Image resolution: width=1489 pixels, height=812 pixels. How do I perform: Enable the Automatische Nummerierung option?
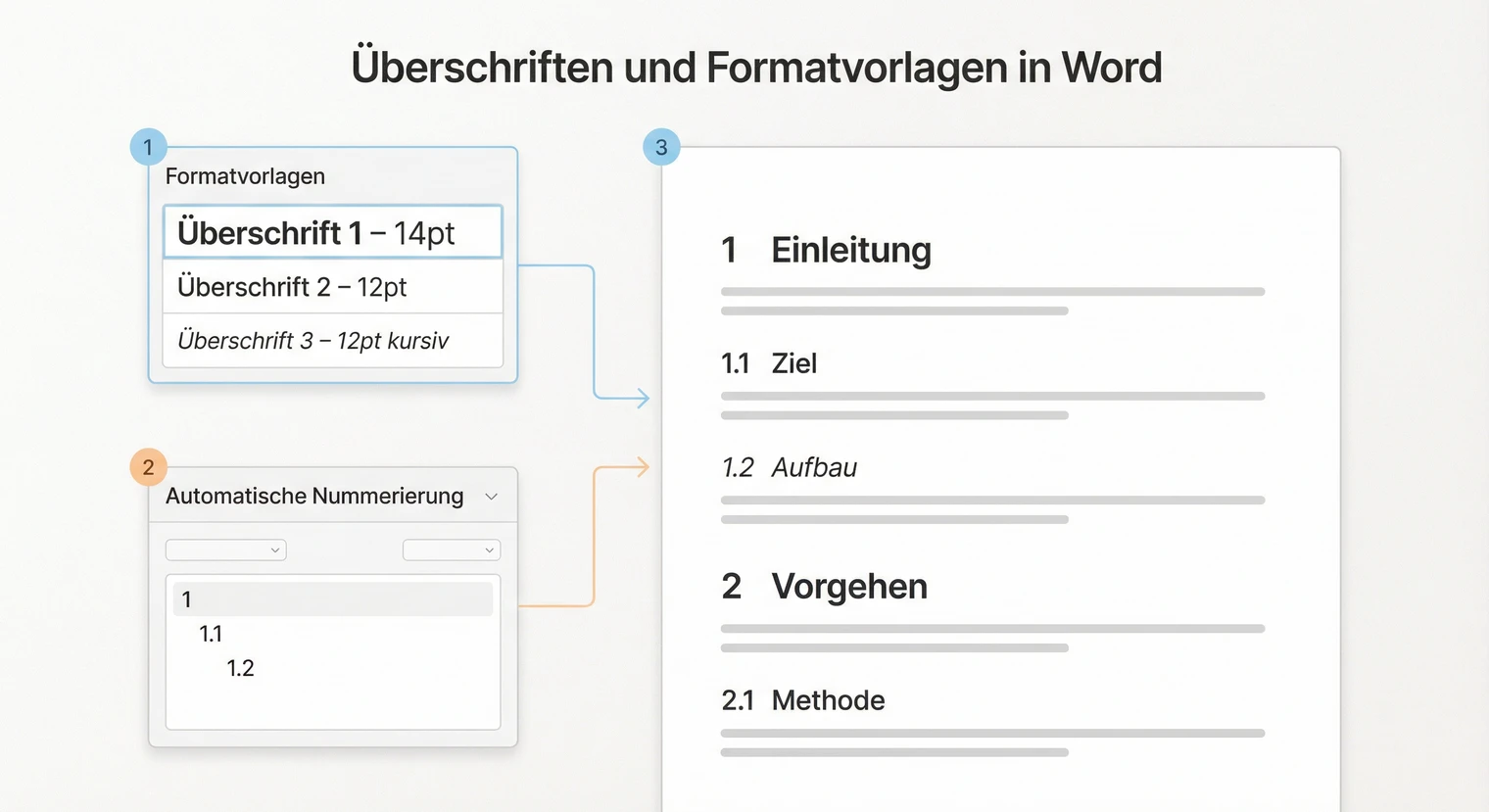[x=314, y=496]
